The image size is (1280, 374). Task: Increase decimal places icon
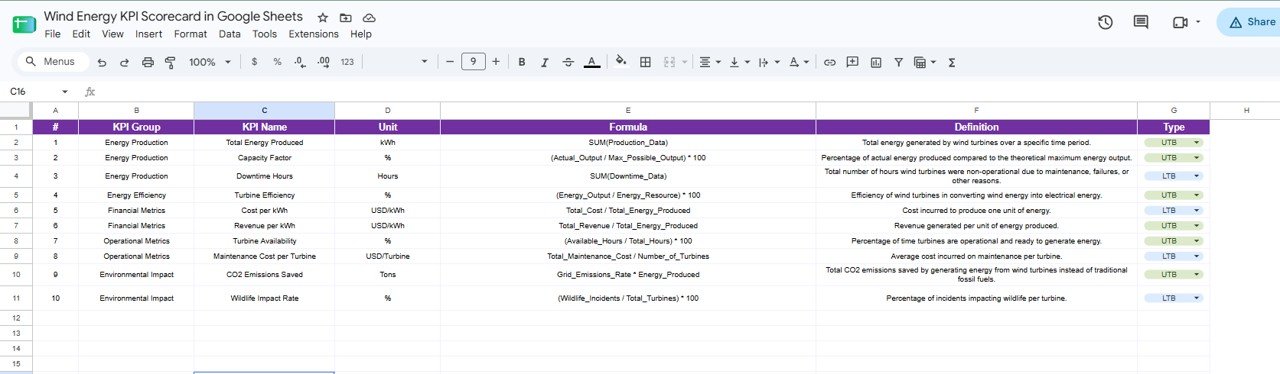[x=323, y=62]
